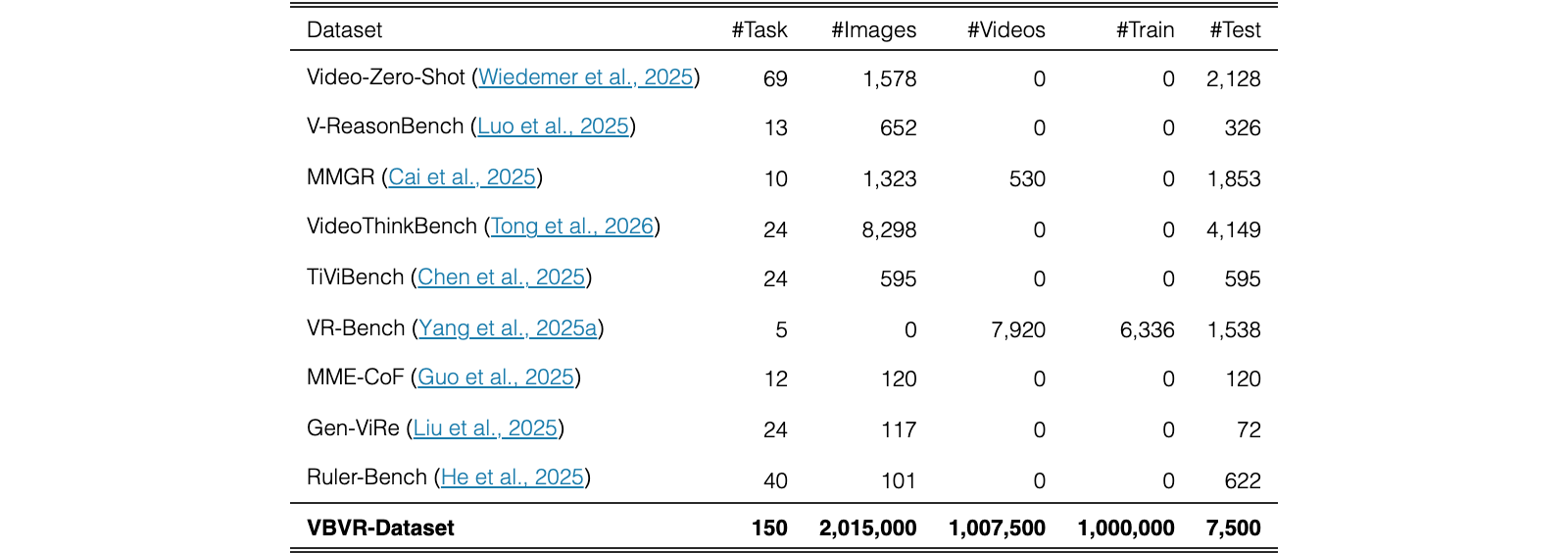Click the 7,500 test total
Screen dimensions: 1568x553
[1234, 528]
